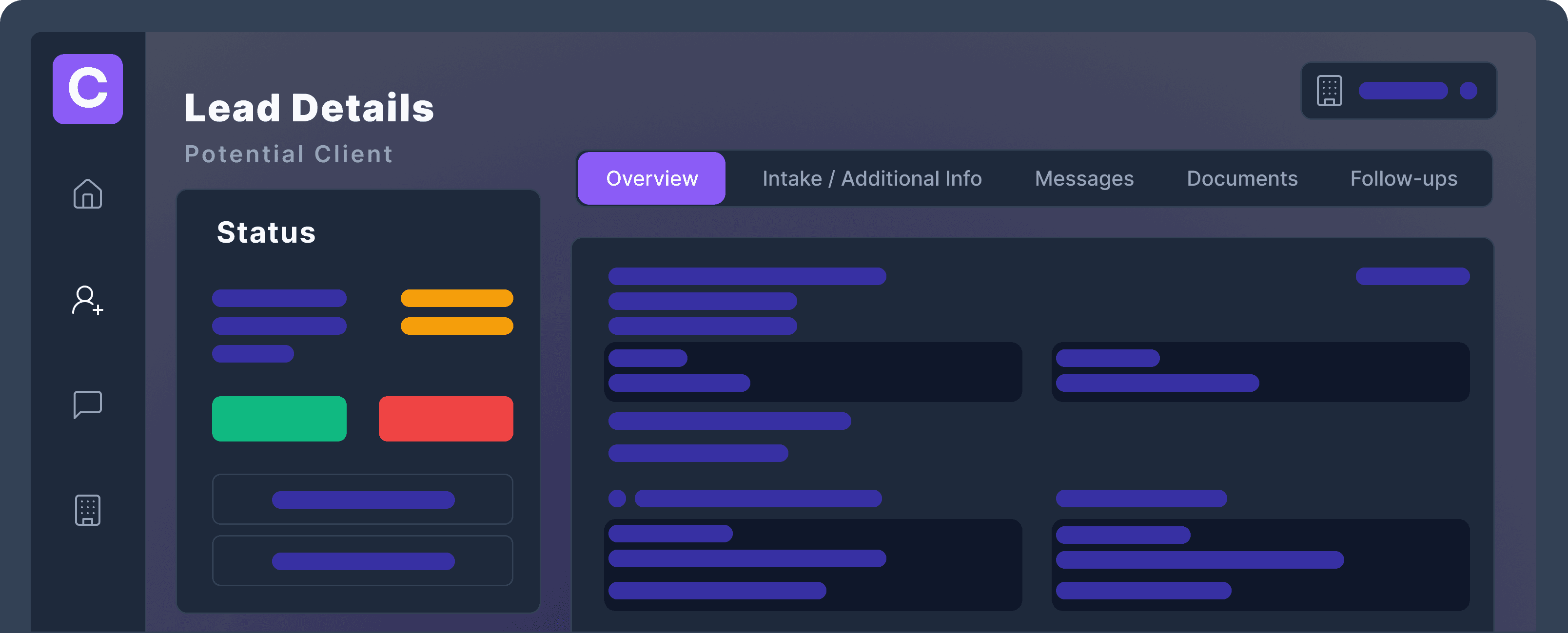Select the building icon in the sidebar
Image resolution: width=1568 pixels, height=633 pixels.
(87, 510)
